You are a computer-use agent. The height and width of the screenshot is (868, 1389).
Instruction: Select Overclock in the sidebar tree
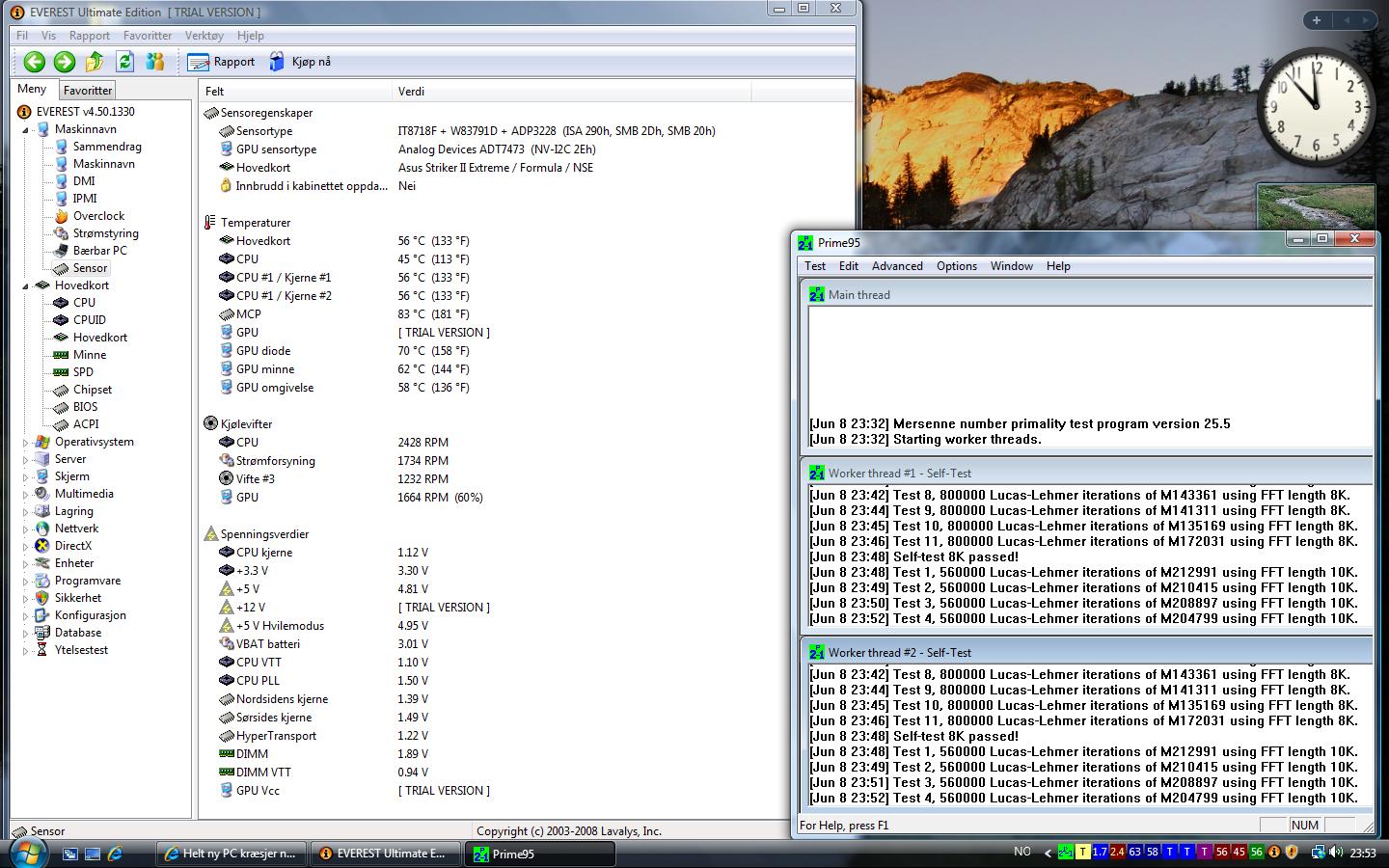click(98, 216)
